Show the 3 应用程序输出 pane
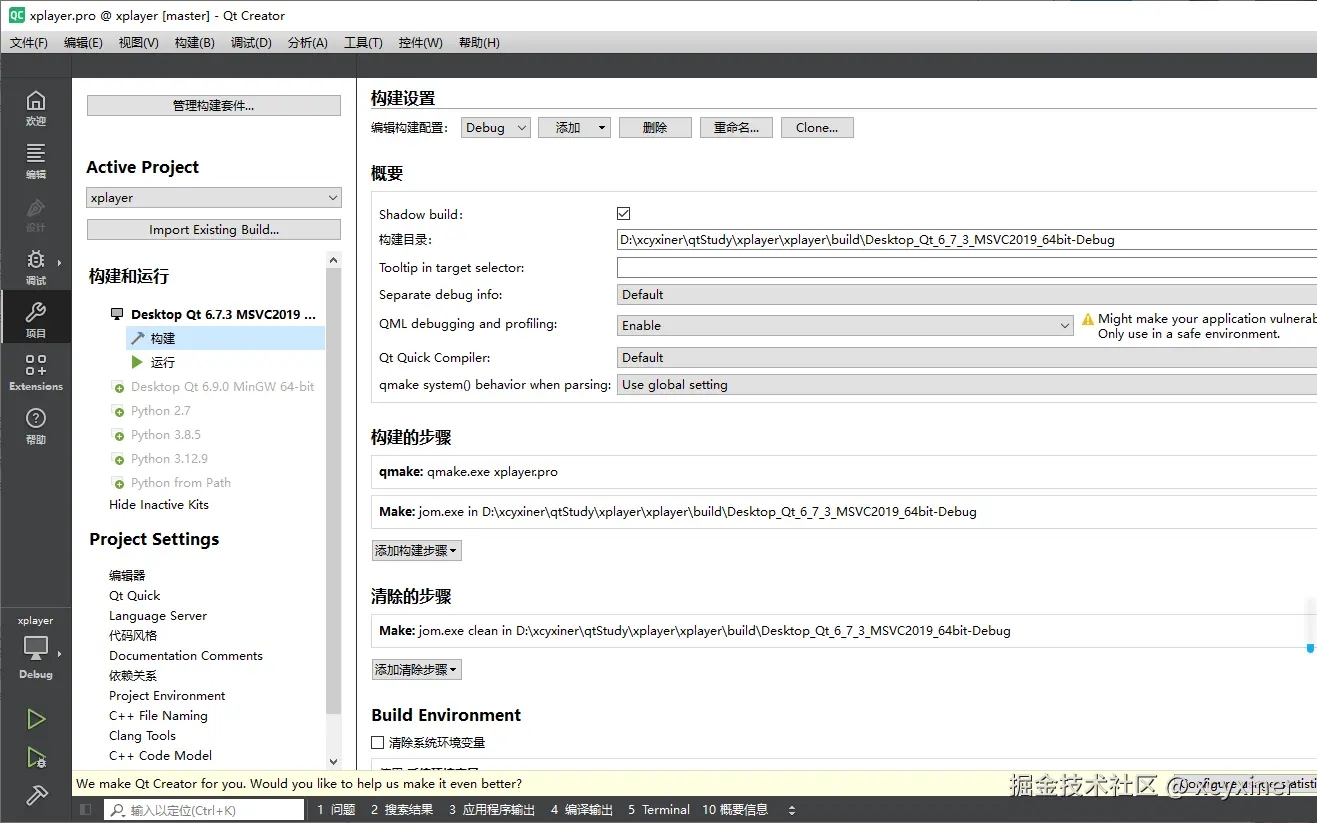Screen dimensions: 1317x823 [x=492, y=810]
